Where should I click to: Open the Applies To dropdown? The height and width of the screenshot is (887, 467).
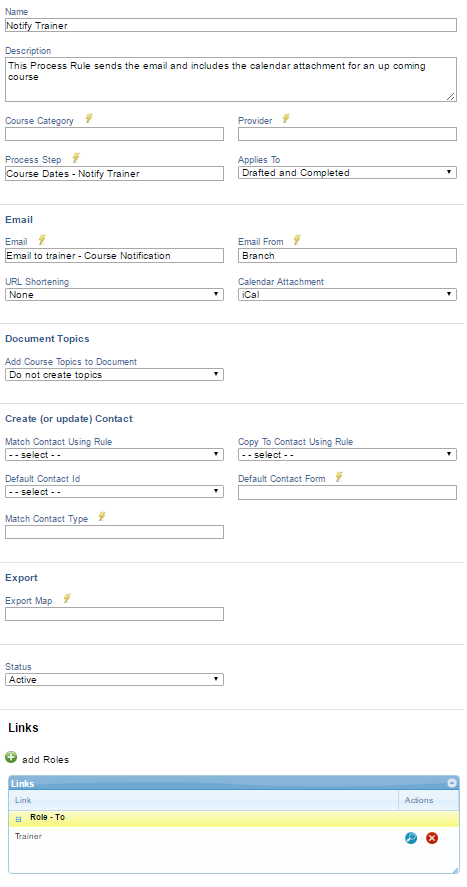pyautogui.click(x=347, y=173)
